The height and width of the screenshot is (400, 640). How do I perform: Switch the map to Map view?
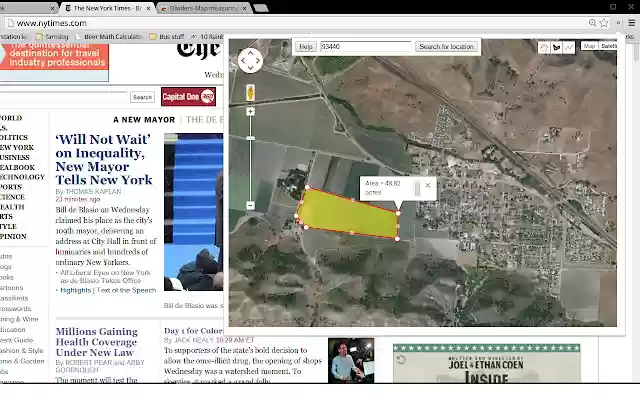(589, 46)
